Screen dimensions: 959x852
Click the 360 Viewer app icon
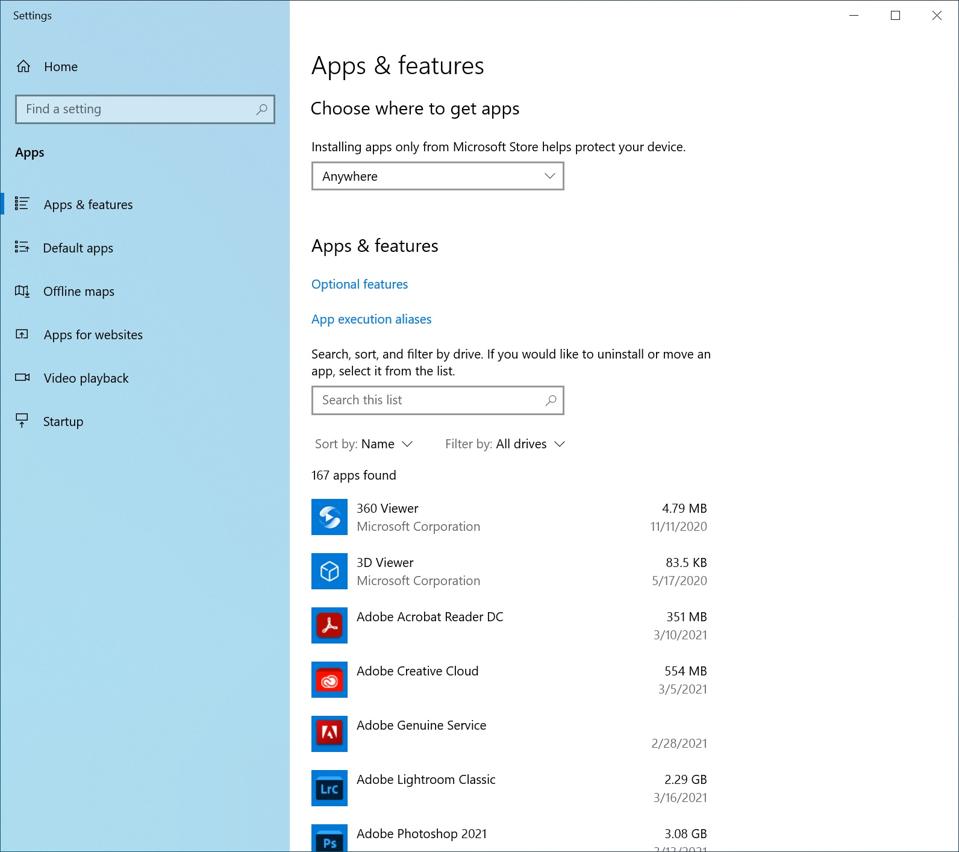click(x=329, y=517)
